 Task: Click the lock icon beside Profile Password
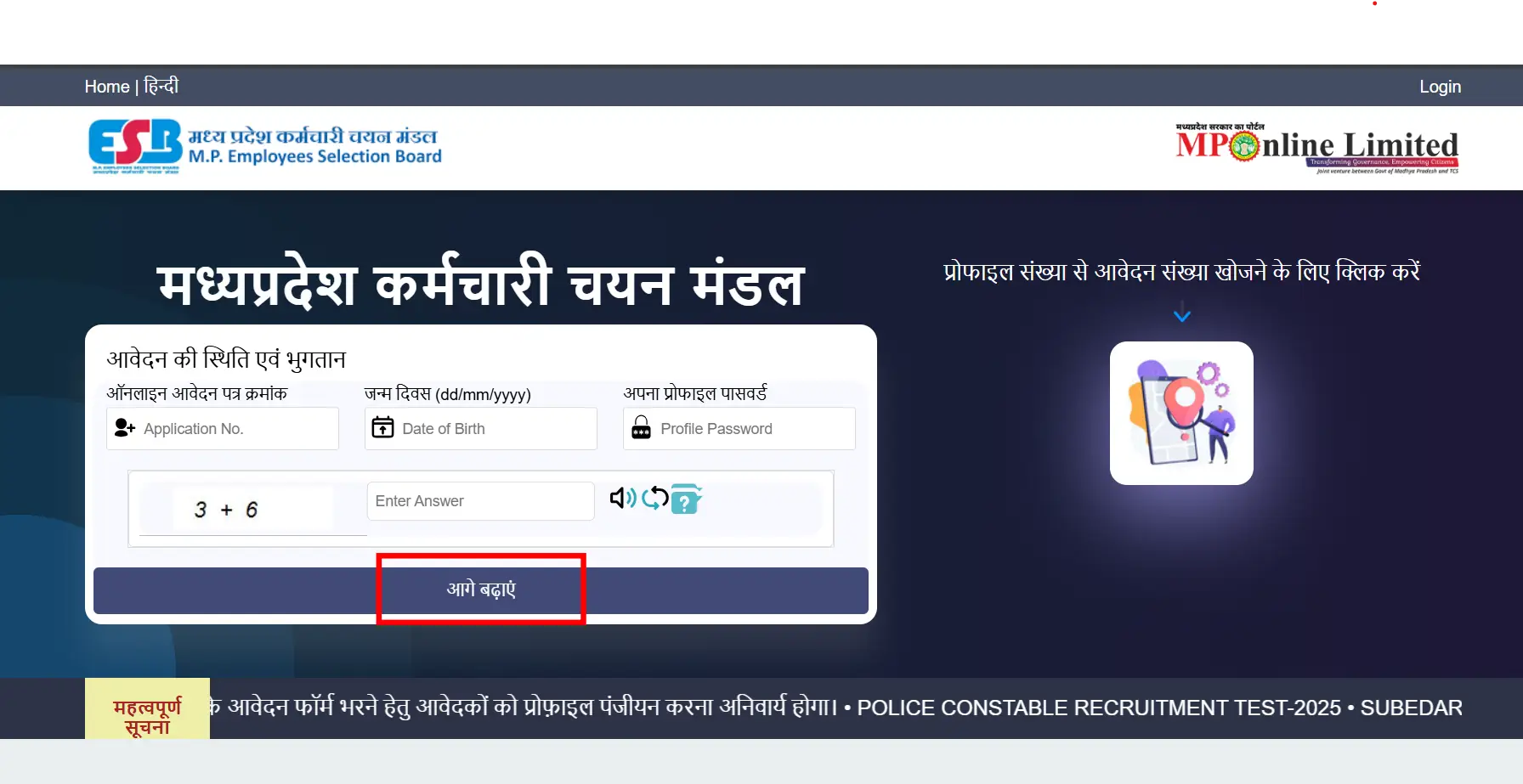[x=642, y=427]
